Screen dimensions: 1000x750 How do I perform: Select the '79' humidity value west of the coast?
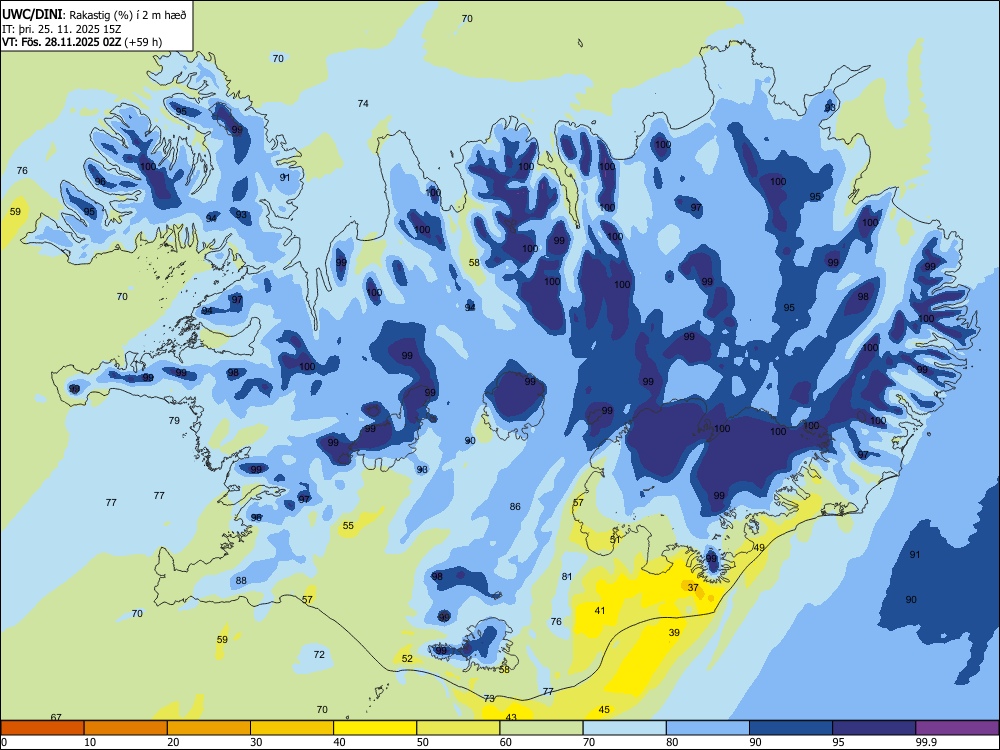[174, 420]
